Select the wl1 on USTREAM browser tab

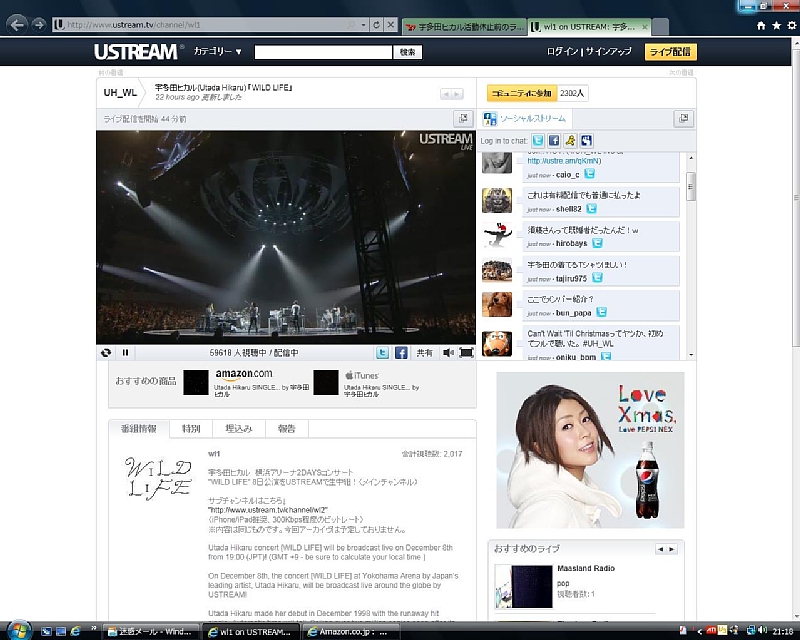coord(589,27)
